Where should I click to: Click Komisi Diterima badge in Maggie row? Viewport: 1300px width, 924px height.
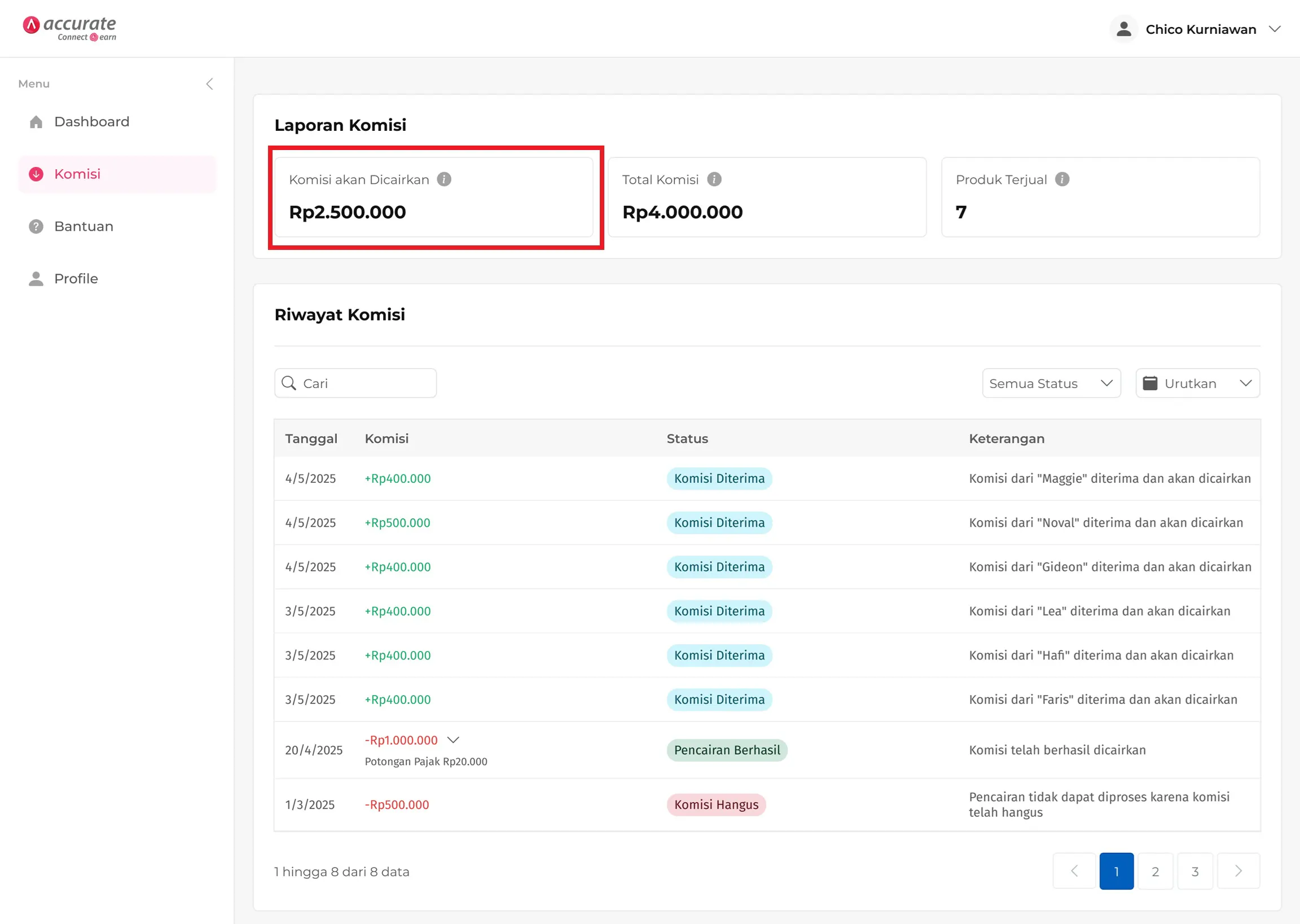[719, 478]
